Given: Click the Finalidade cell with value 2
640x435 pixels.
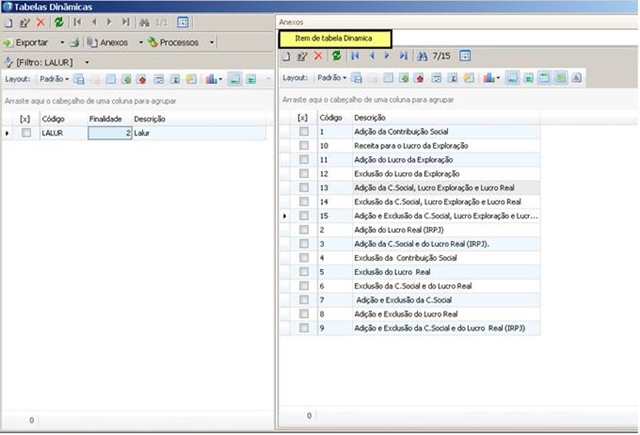Looking at the screenshot, I should (110, 133).
